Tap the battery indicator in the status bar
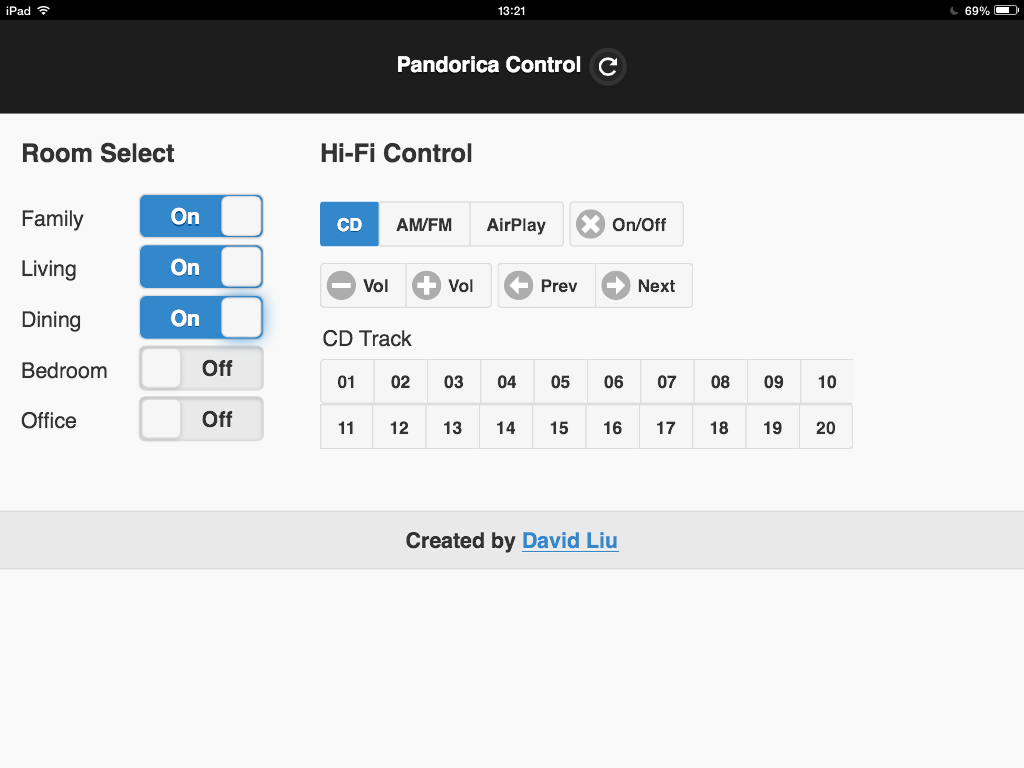 click(1005, 10)
